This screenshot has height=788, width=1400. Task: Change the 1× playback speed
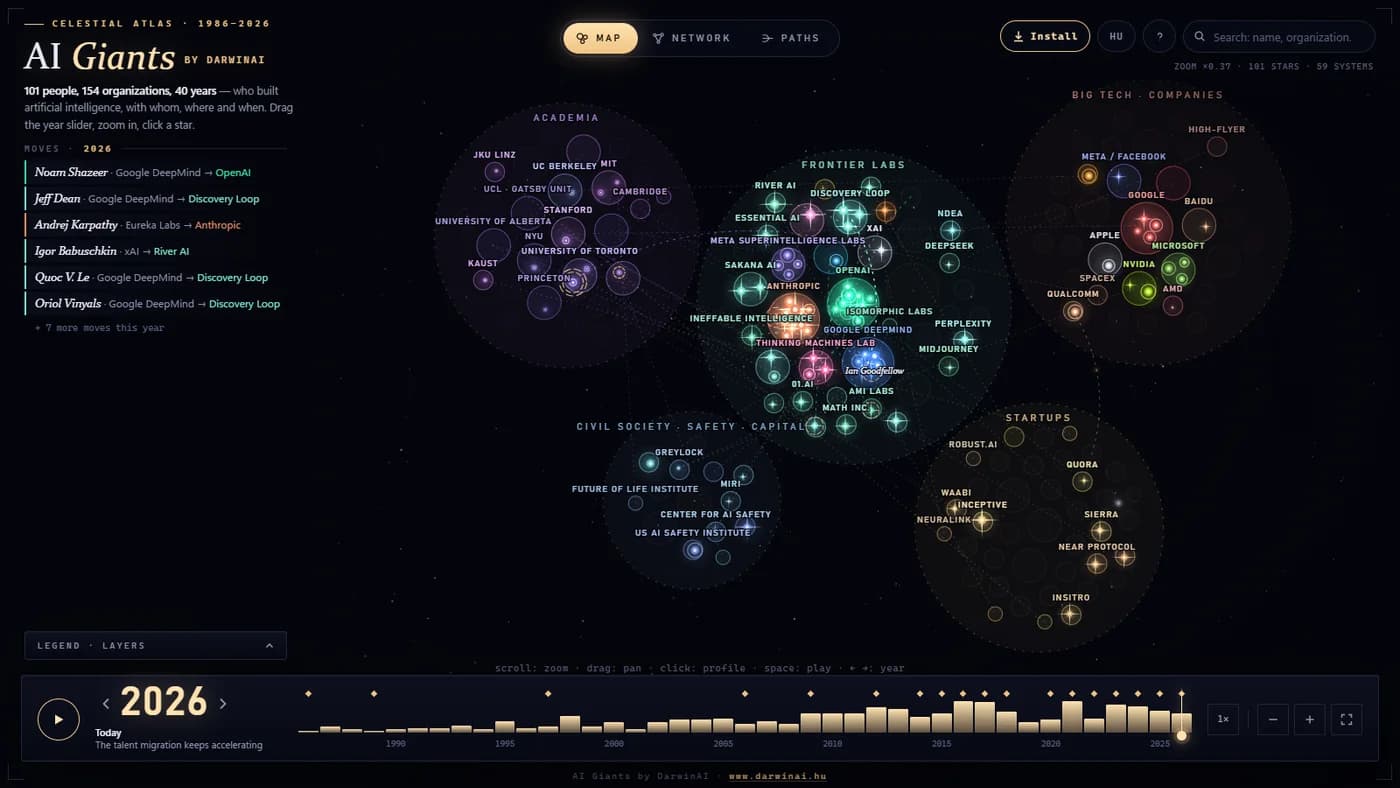click(x=1223, y=719)
